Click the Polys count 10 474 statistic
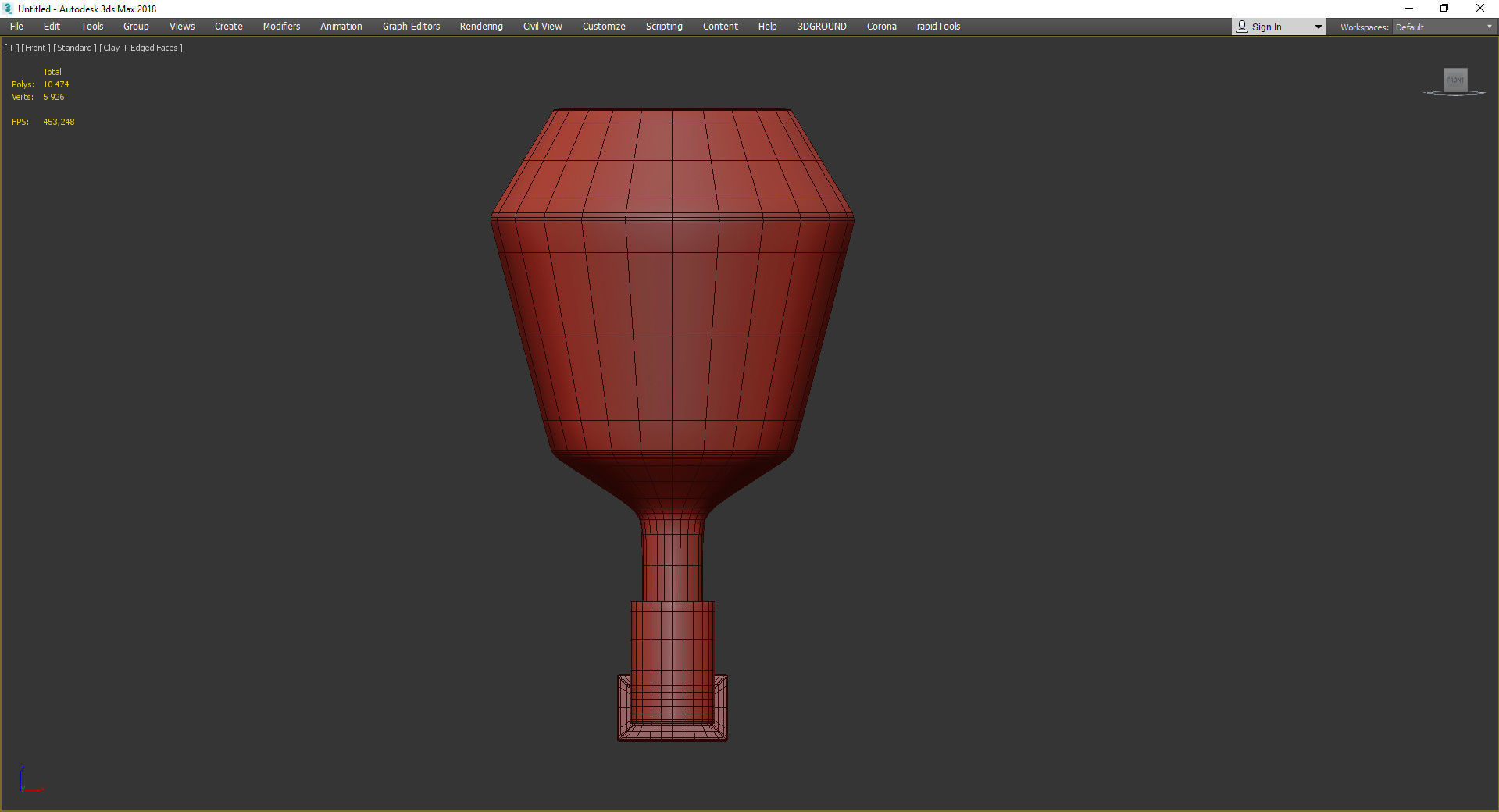Viewport: 1499px width, 812px height. point(55,84)
